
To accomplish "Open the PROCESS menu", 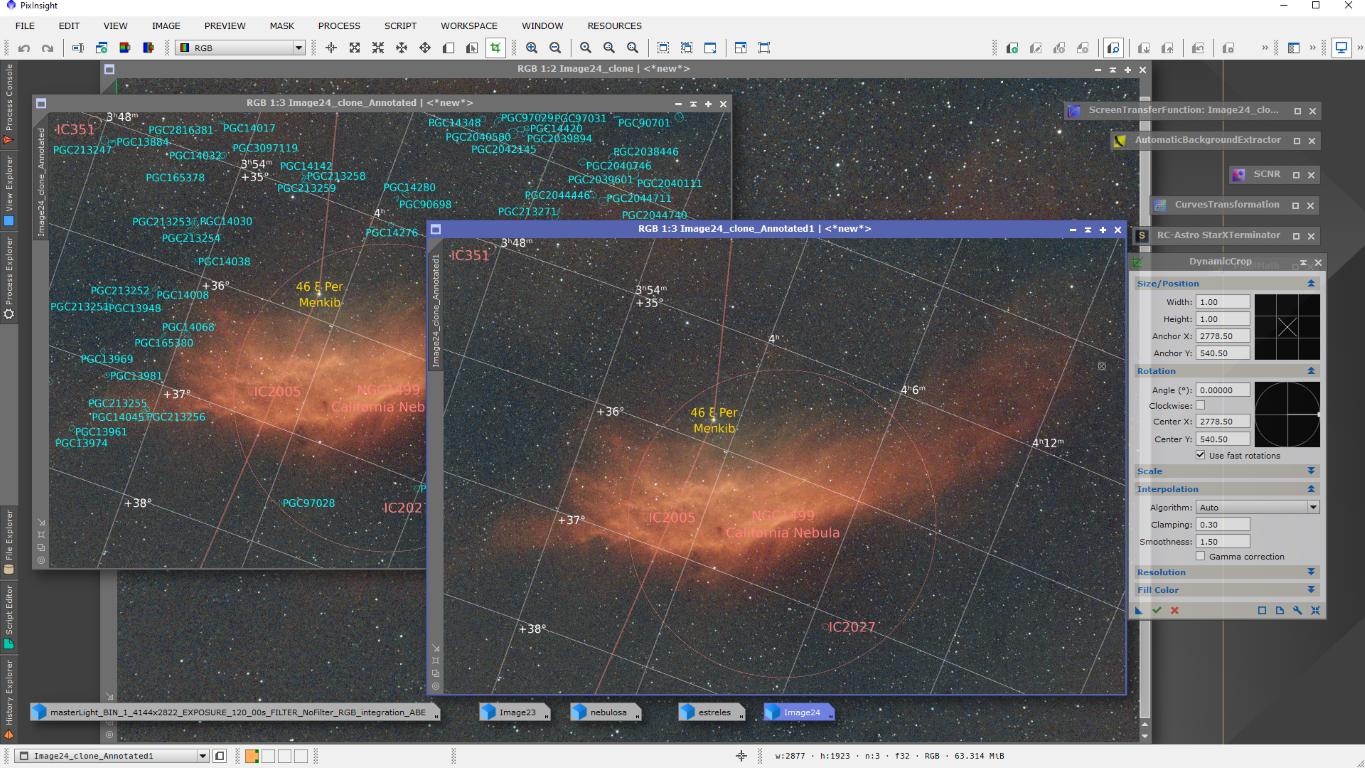I will (339, 25).
